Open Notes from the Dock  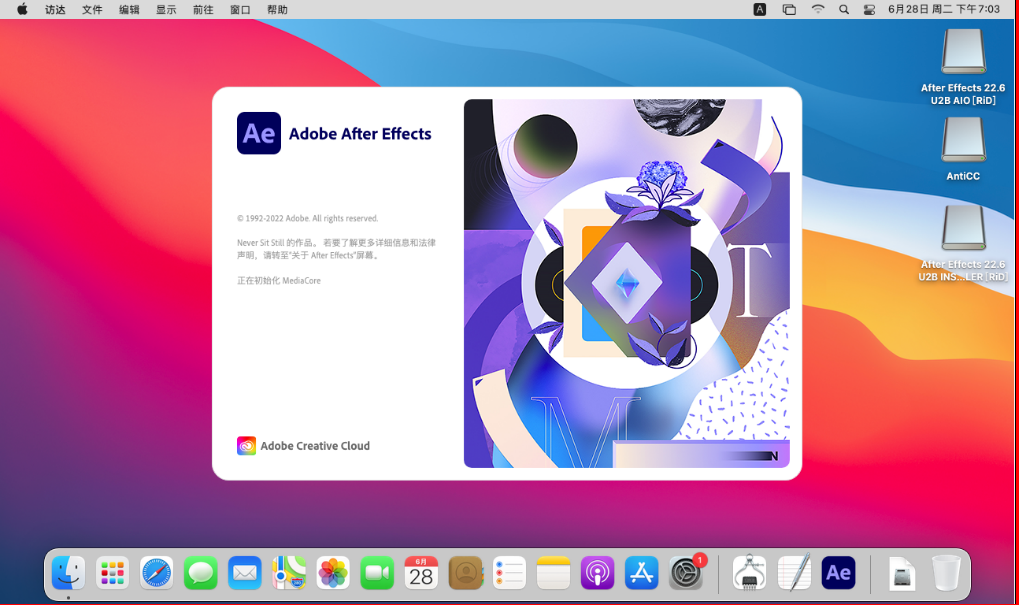tap(554, 573)
